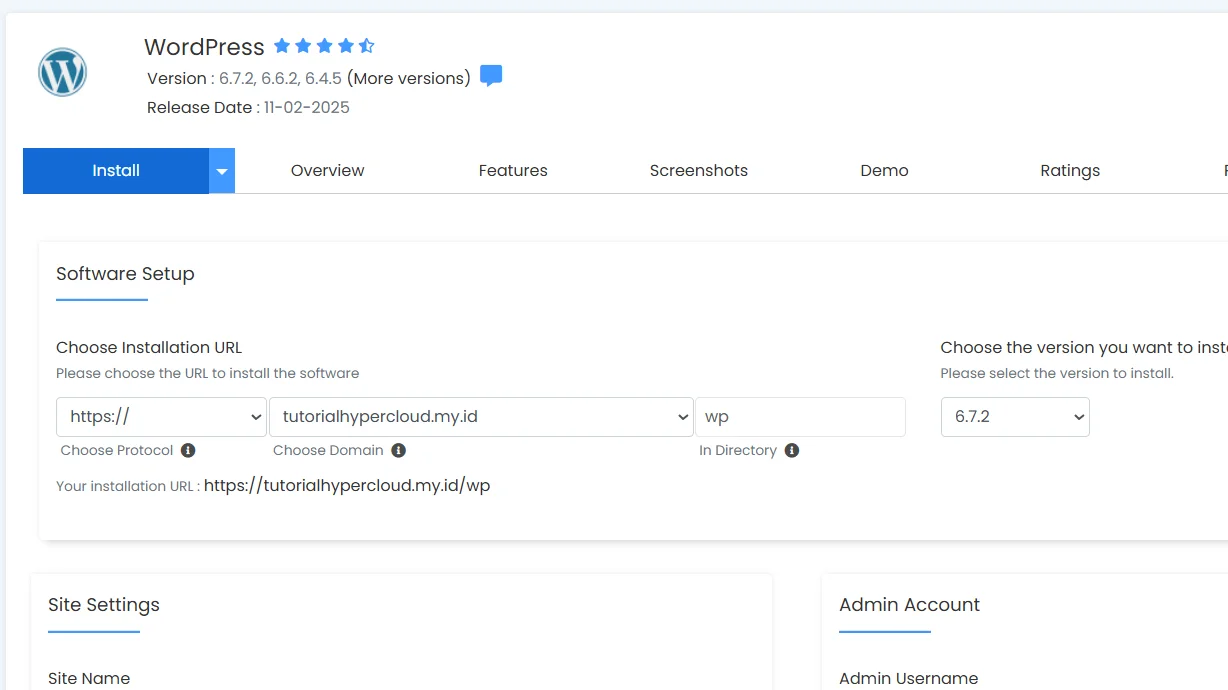
Task: Expand the Install button dropdown arrow
Action: click(222, 171)
